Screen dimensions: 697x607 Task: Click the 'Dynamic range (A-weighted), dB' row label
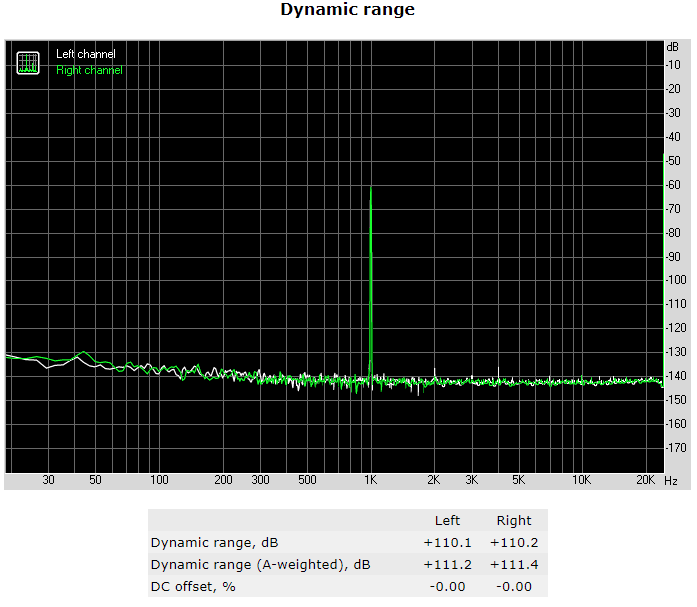pyautogui.click(x=260, y=565)
